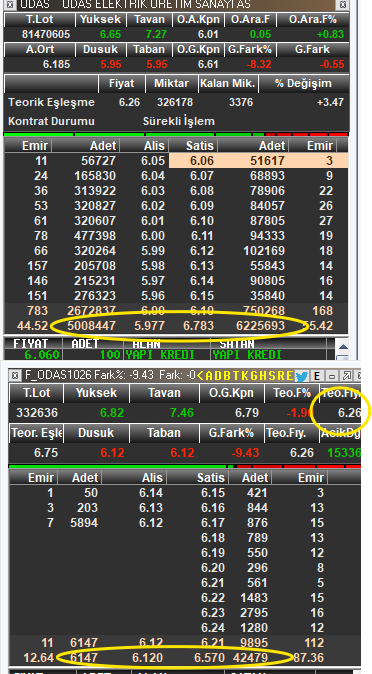Click yellow letter R in F_ODAS1026 title bar
This screenshot has width=372, height=674.
click(280, 376)
